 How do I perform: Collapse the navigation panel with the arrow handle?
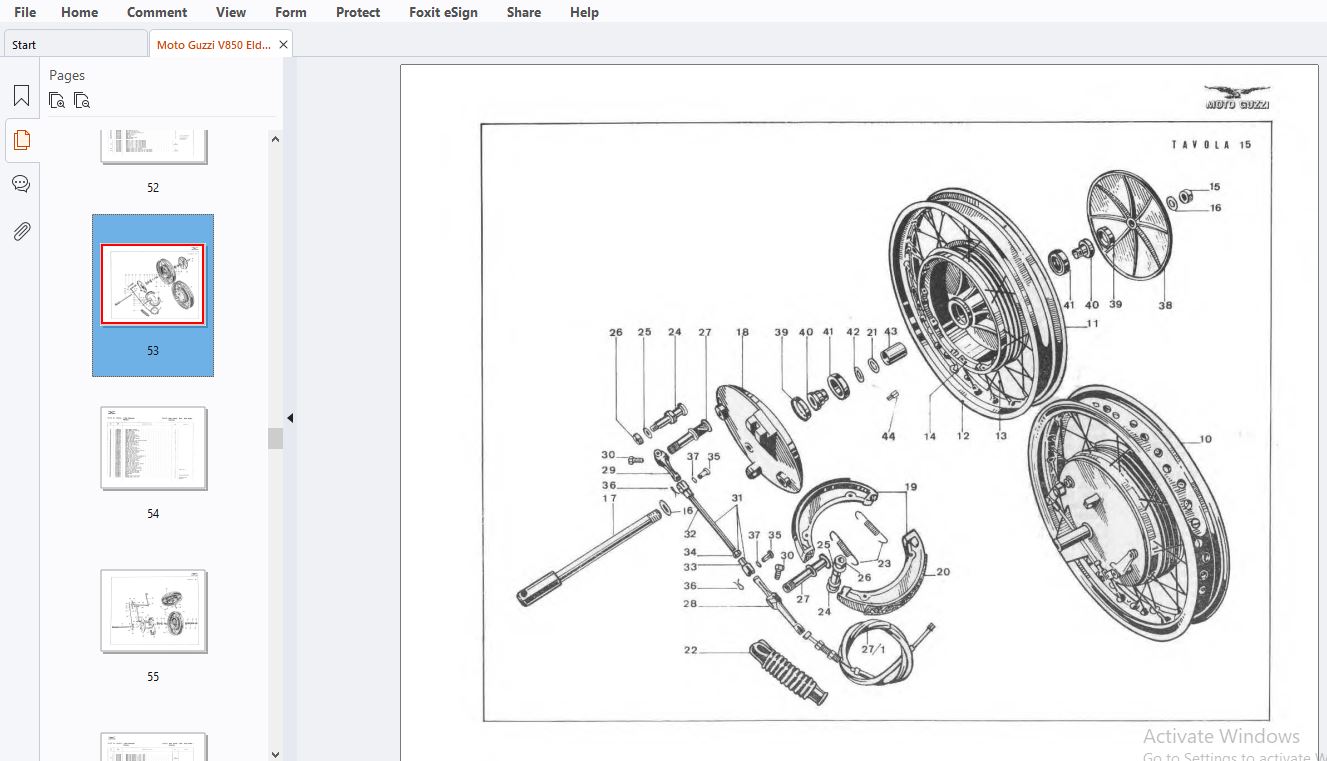click(290, 418)
